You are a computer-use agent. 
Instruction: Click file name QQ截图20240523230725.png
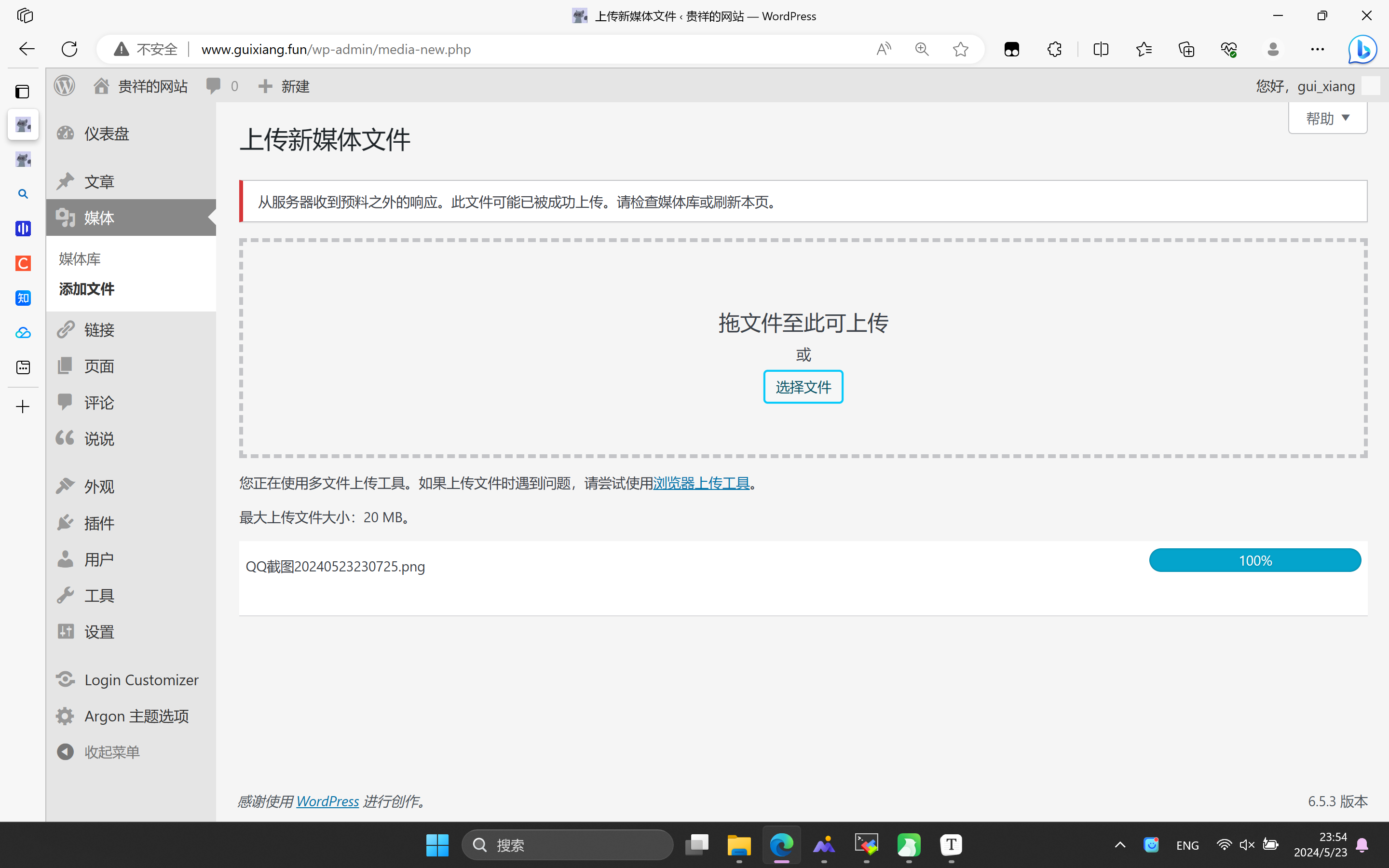click(x=335, y=567)
